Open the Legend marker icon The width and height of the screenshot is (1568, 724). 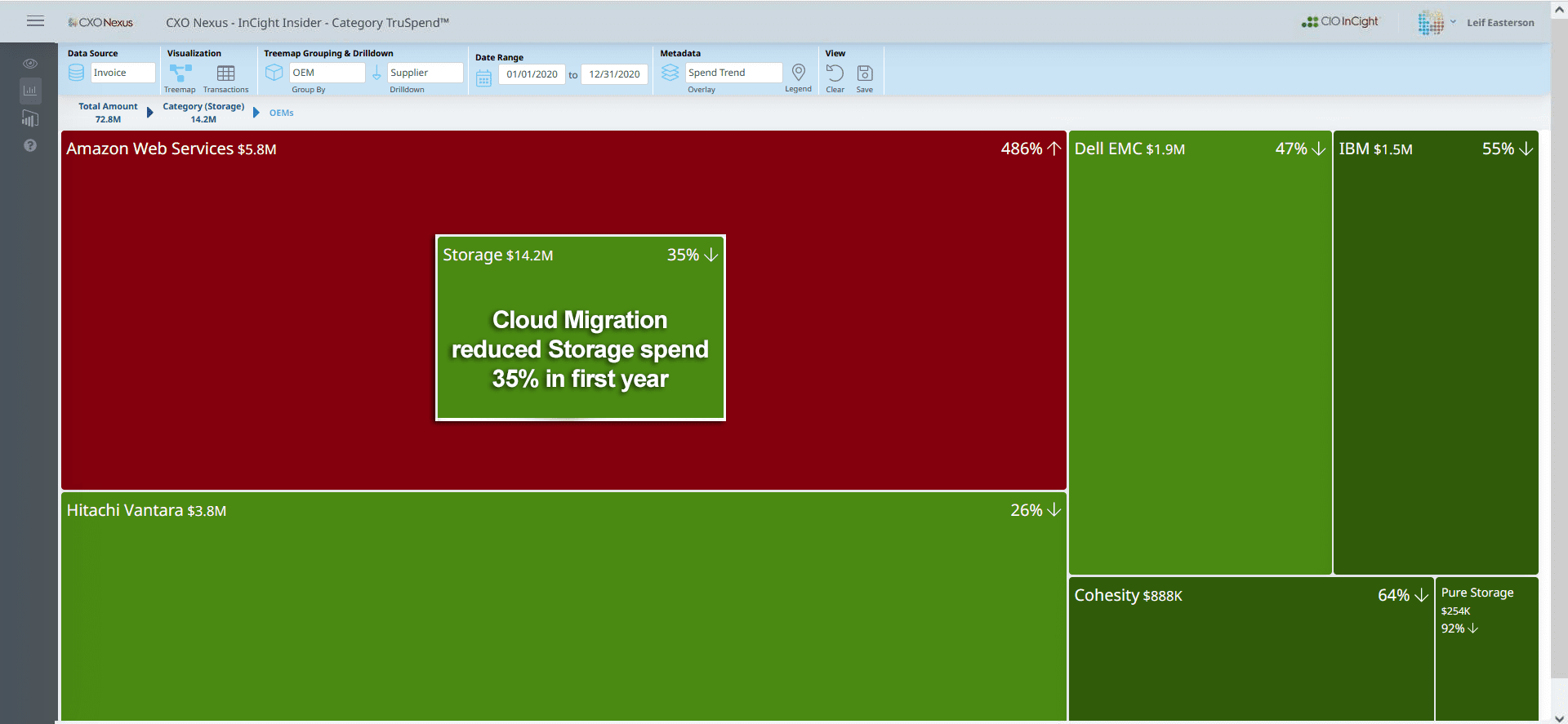(x=799, y=73)
